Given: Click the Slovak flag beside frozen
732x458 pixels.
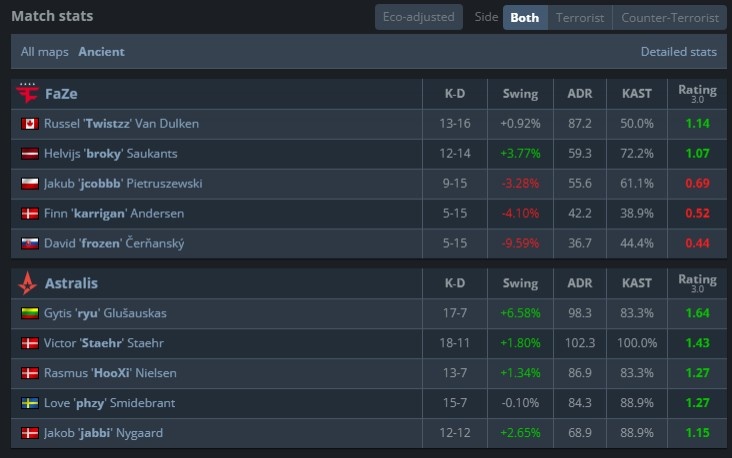Looking at the screenshot, I should 30,244.
